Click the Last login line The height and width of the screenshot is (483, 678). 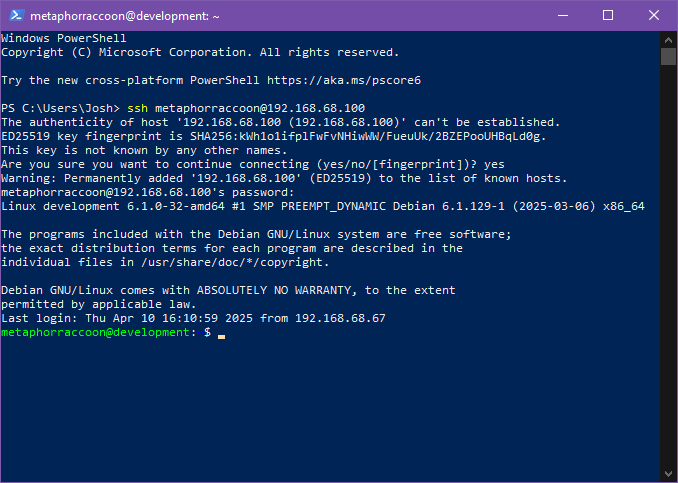pos(193,318)
